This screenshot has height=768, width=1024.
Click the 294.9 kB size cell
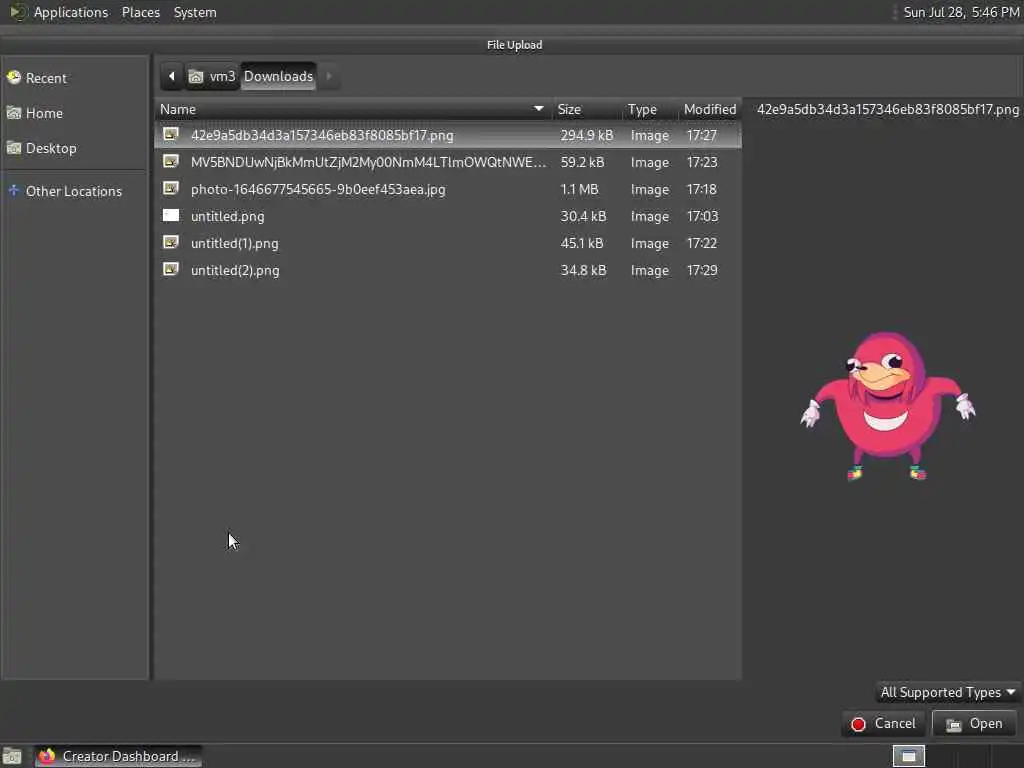(x=586, y=135)
